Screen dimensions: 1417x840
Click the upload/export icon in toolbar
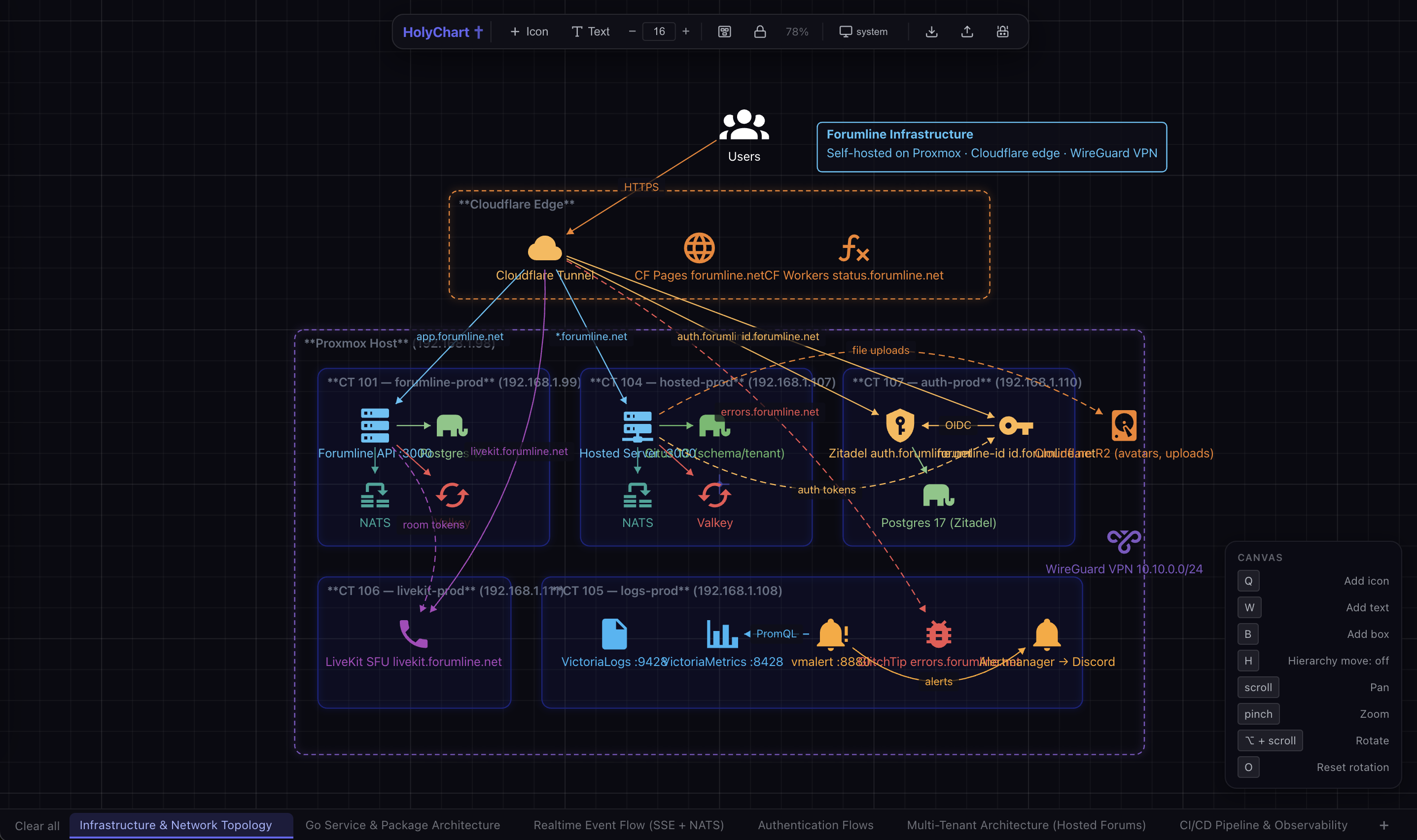click(967, 32)
